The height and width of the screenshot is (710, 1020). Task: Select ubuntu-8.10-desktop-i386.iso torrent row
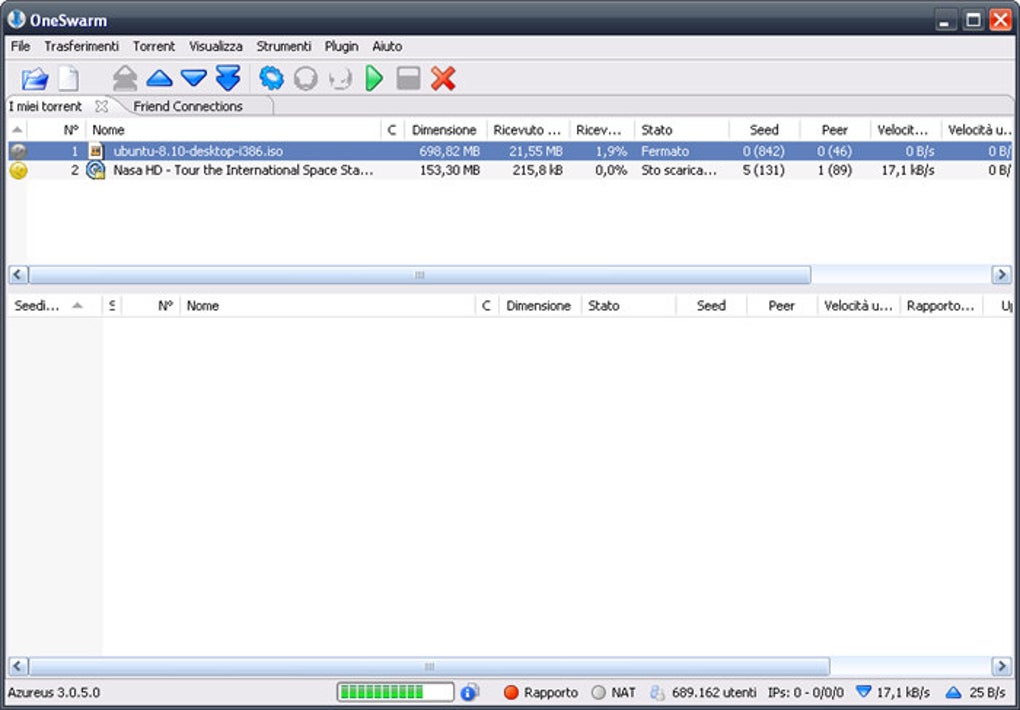[x=511, y=151]
